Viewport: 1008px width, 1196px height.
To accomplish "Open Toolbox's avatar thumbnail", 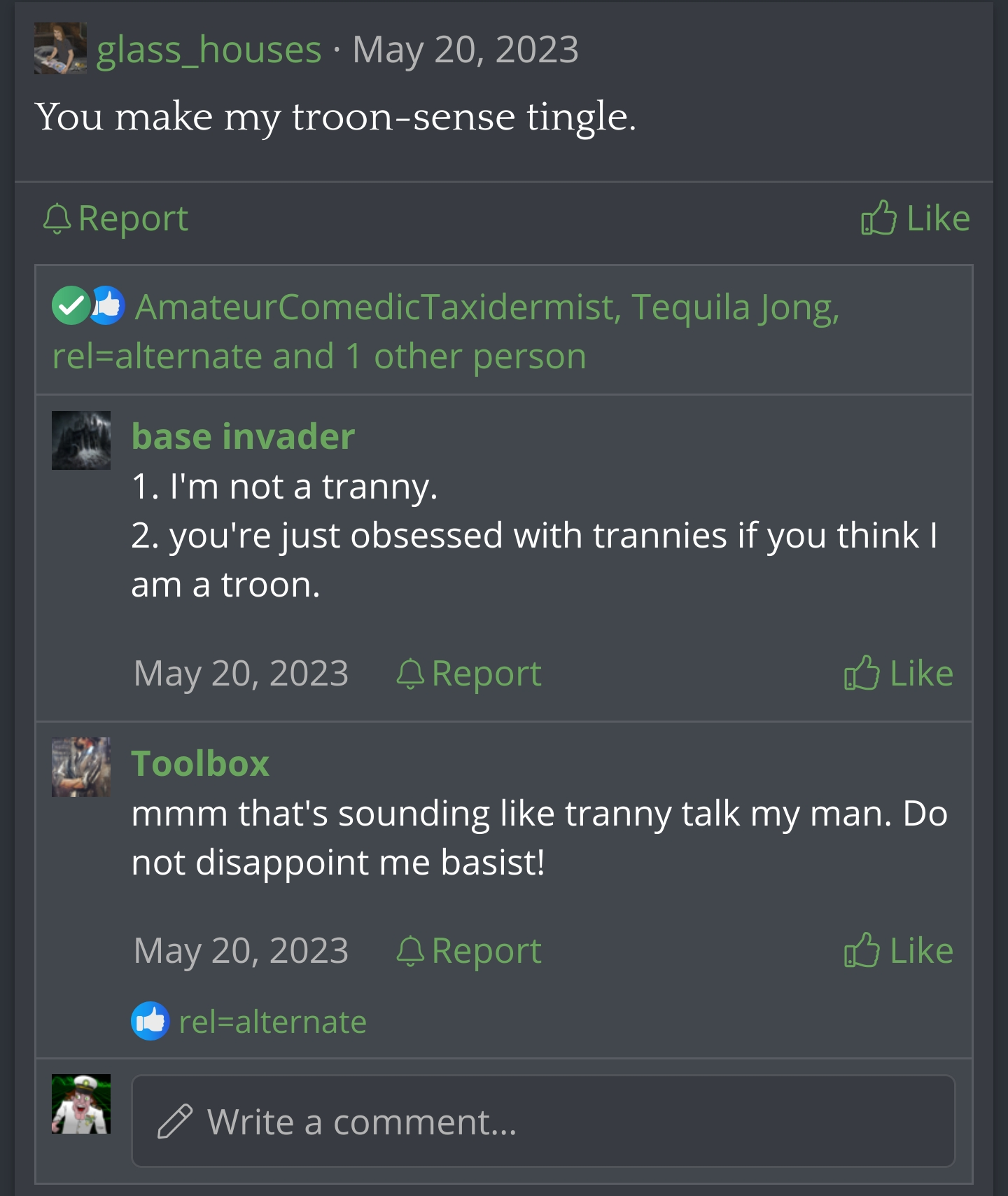I will (81, 766).
